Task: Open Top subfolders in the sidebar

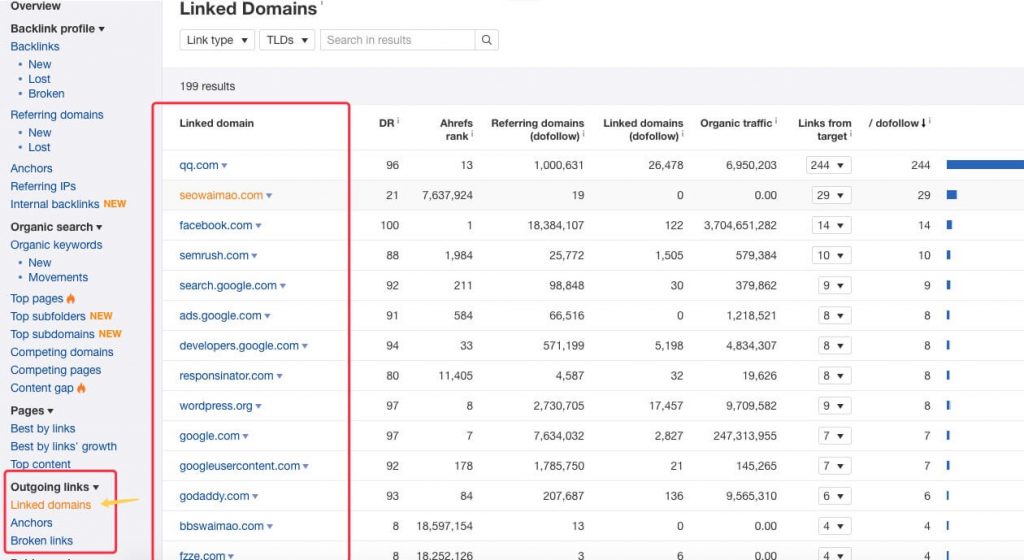Action: pyautogui.click(x=48, y=316)
